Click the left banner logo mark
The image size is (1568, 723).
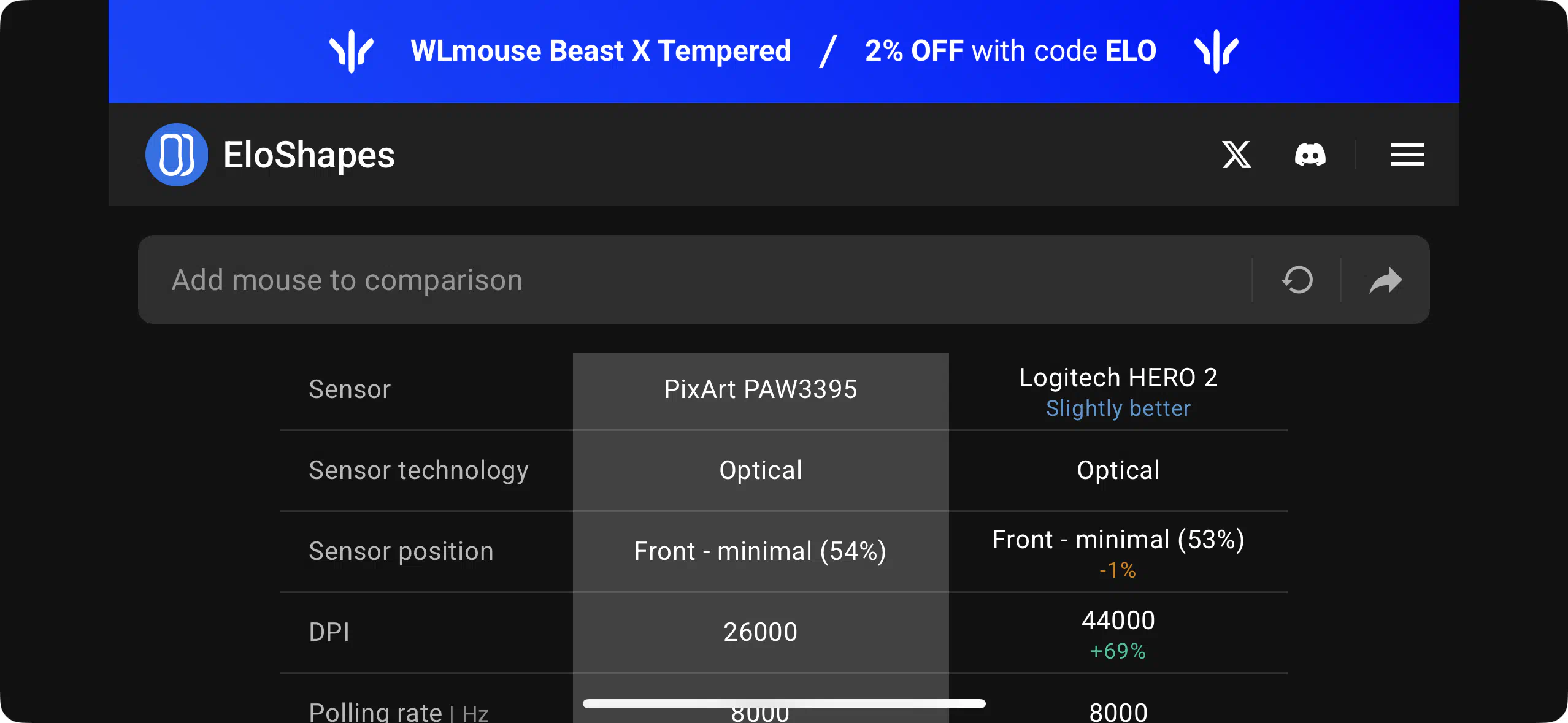(x=352, y=51)
